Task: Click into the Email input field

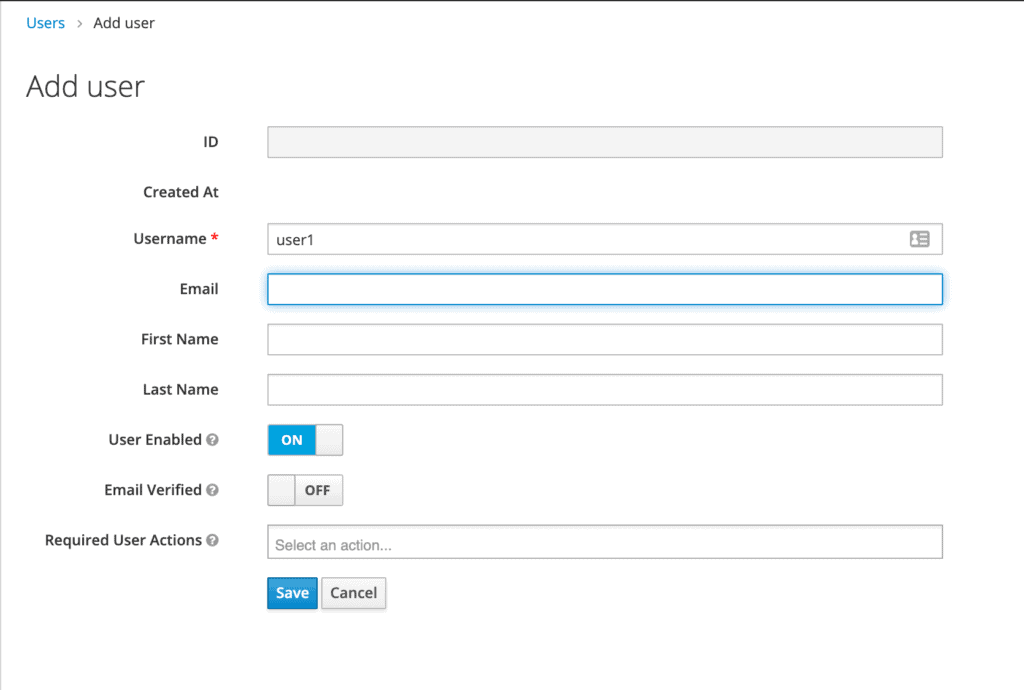Action: [x=605, y=289]
